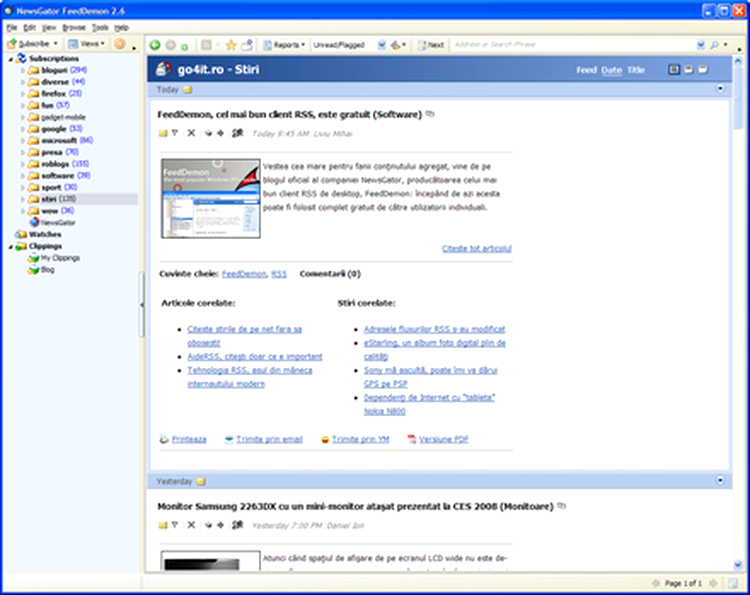
Task: Open the Tools menu
Action: tap(100, 28)
